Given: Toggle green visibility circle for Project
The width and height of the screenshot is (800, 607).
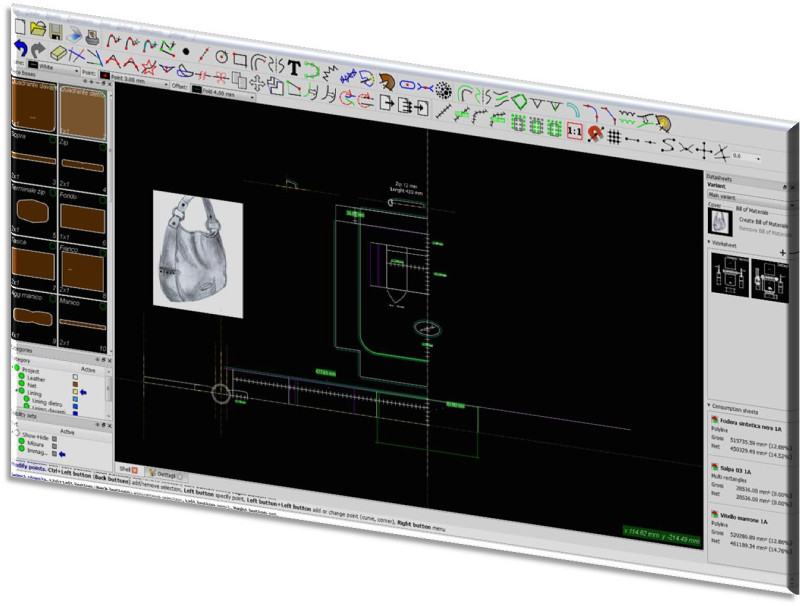Looking at the screenshot, I should coord(17,368).
